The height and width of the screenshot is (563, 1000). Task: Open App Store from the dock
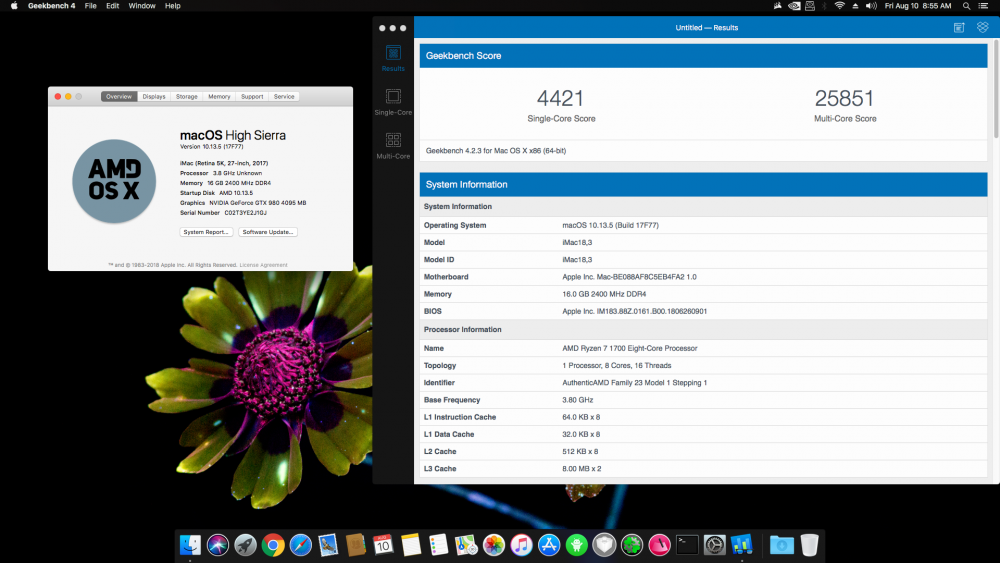(x=548, y=545)
